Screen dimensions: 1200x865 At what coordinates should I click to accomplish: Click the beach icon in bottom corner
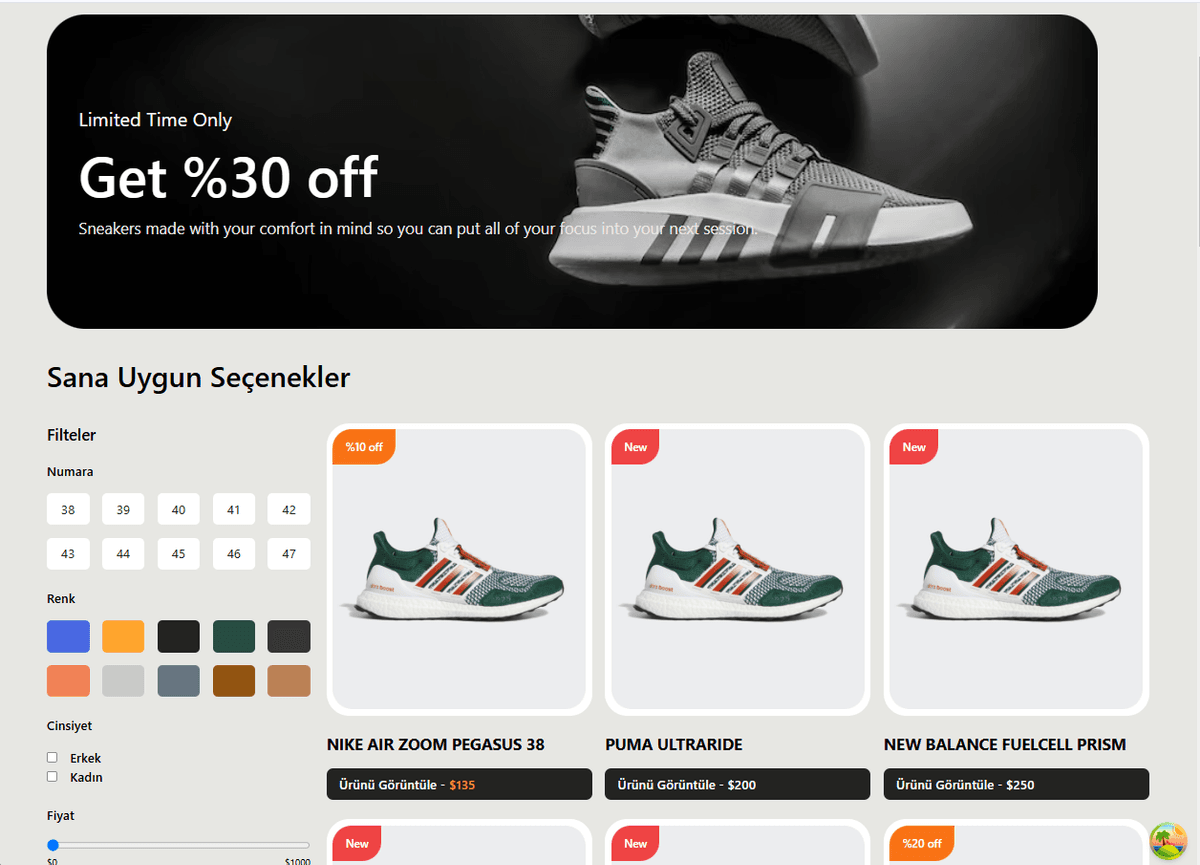pos(1167,840)
